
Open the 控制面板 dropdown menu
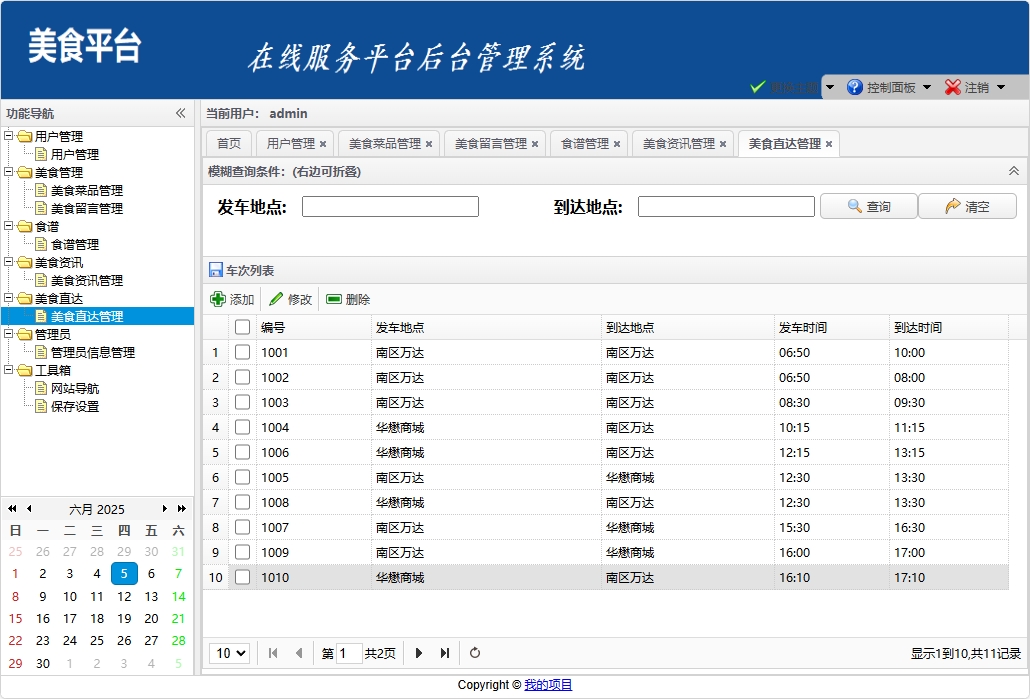[889, 87]
